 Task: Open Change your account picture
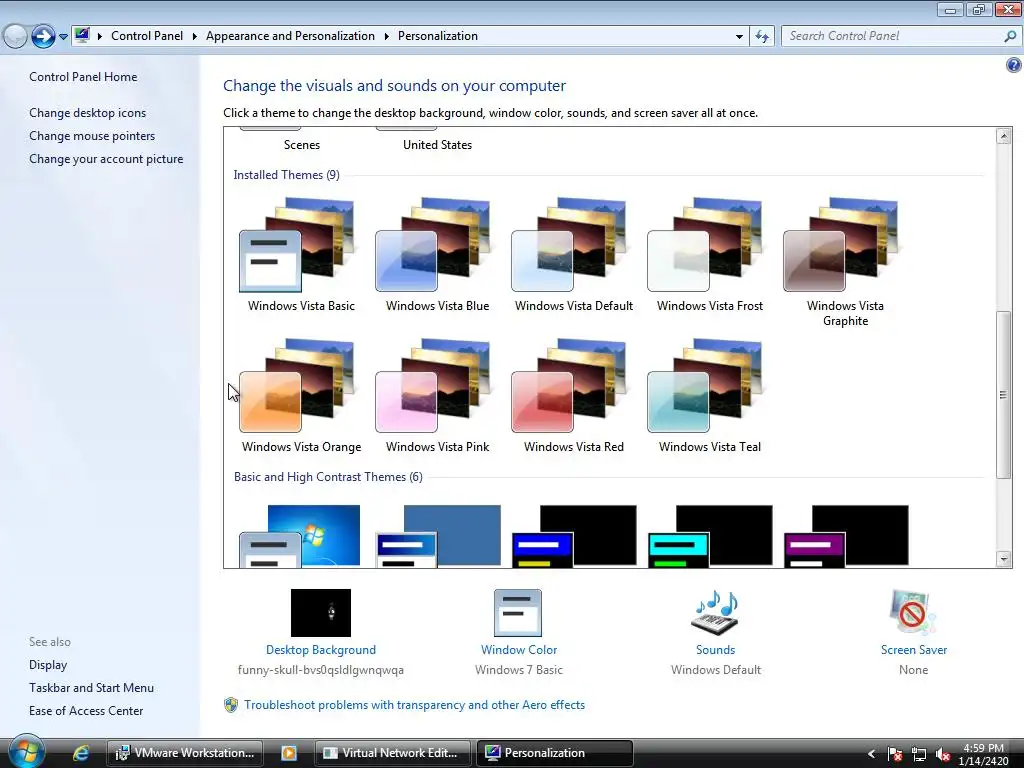tap(106, 159)
